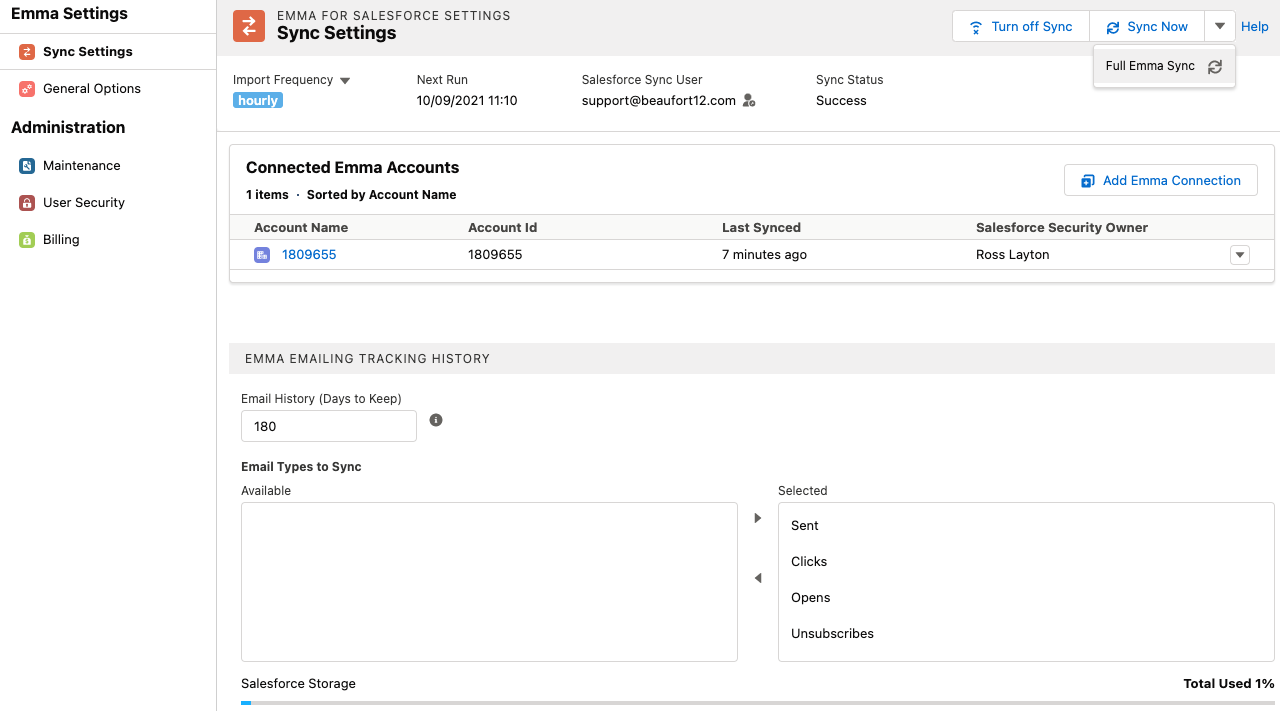Select Sent in the Selected list
Screen dimensions: 1280x711
click(x=1026, y=526)
